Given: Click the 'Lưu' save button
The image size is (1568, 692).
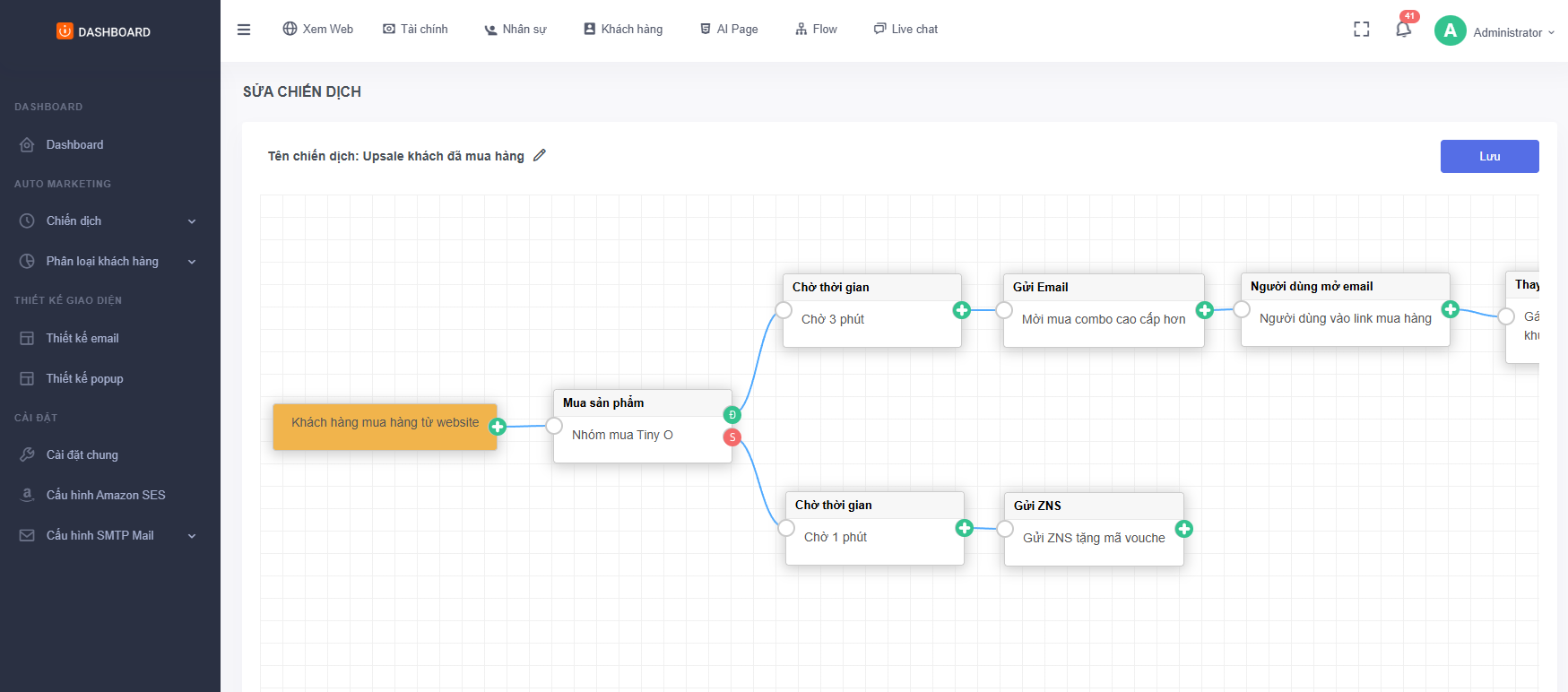Looking at the screenshot, I should (x=1489, y=156).
